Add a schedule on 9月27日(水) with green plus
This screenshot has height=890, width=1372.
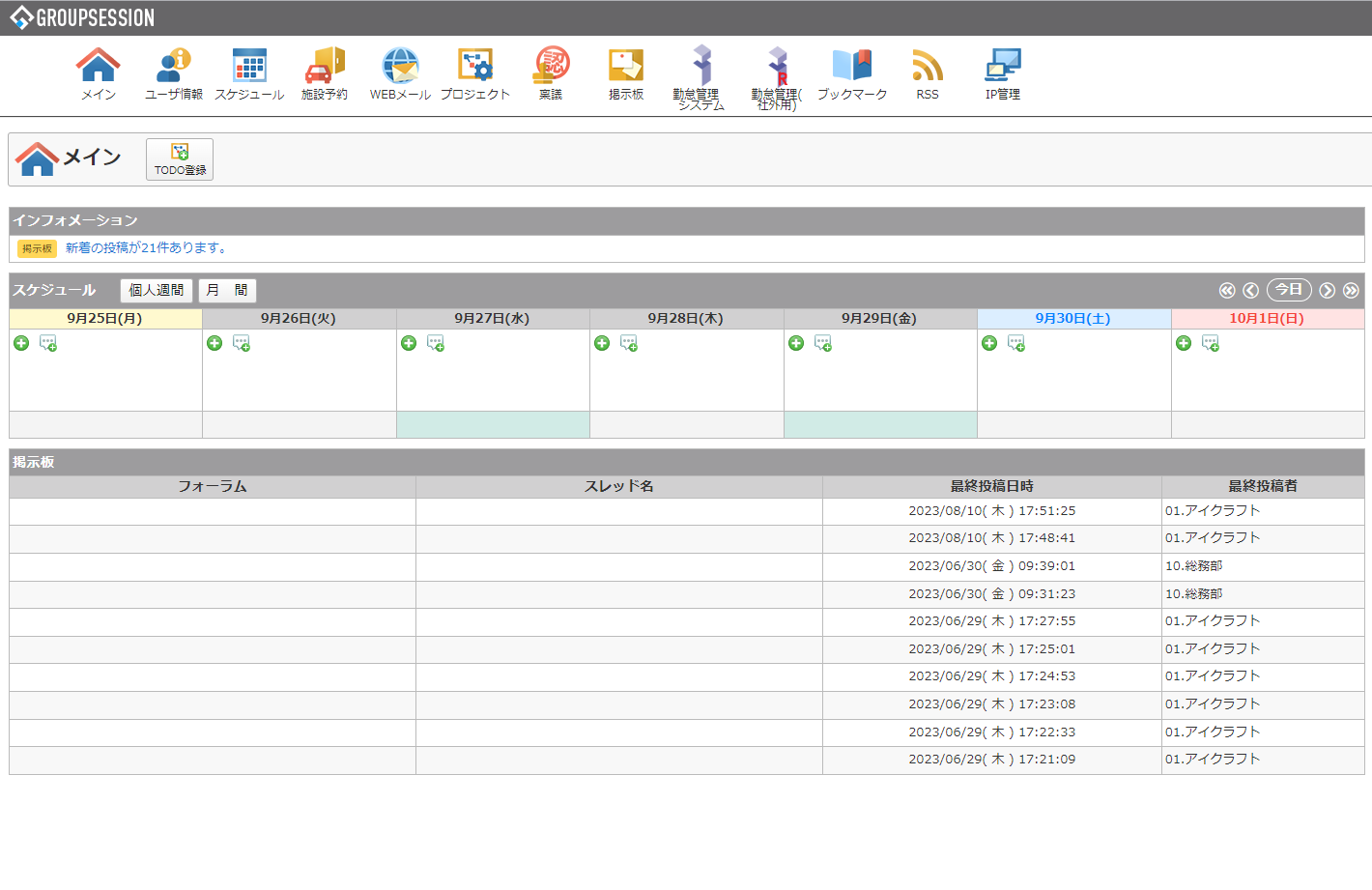click(x=409, y=343)
